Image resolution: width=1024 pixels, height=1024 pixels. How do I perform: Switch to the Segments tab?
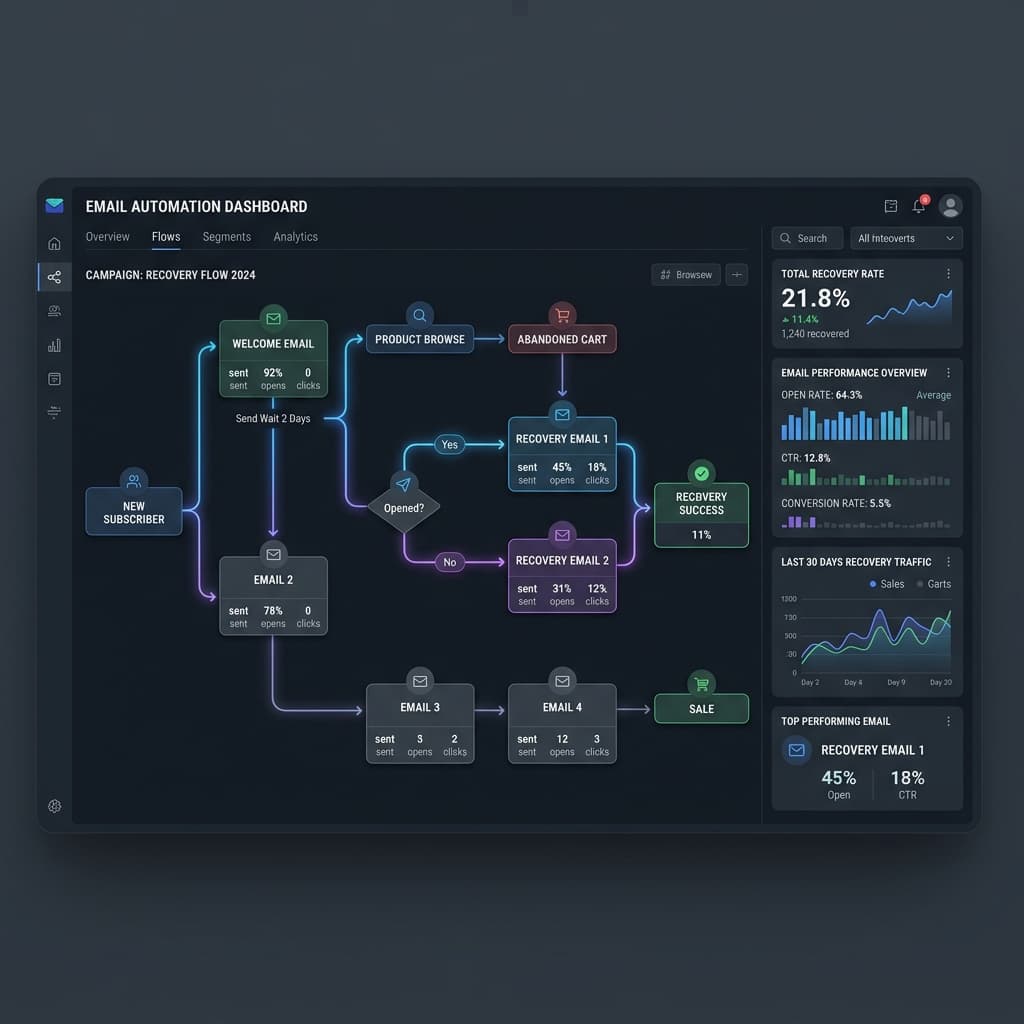227,236
